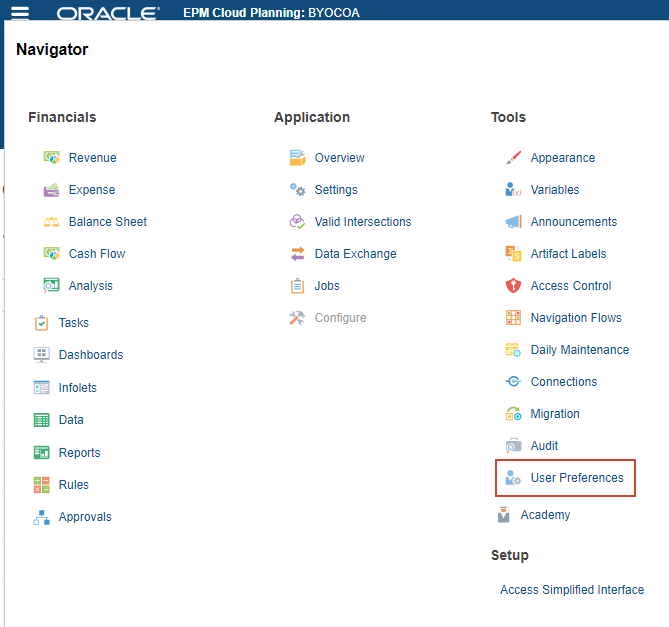
Task: Open the Academy link
Action: coord(545,515)
